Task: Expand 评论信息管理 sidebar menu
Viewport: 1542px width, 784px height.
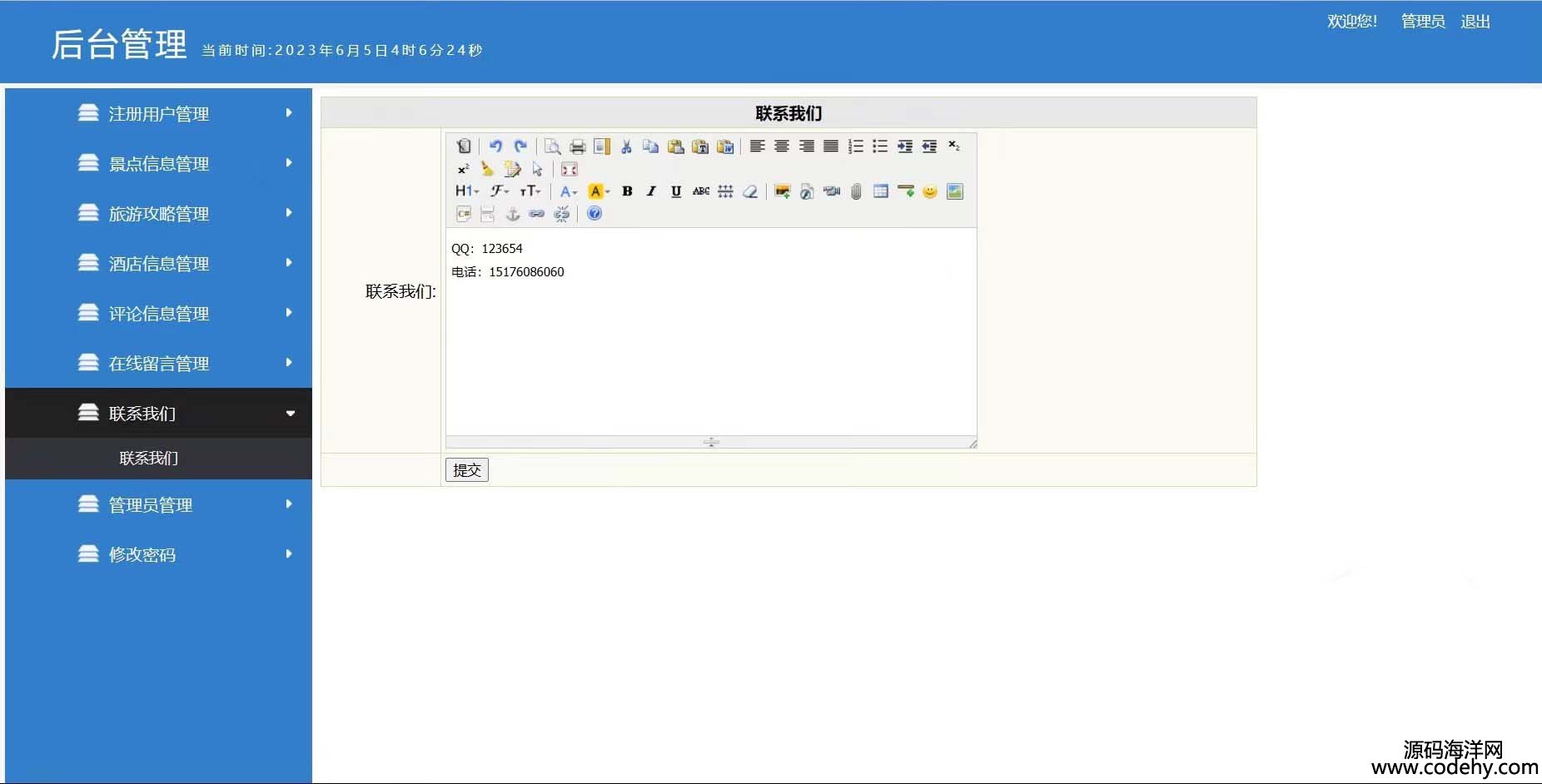Action: pyautogui.click(x=158, y=313)
